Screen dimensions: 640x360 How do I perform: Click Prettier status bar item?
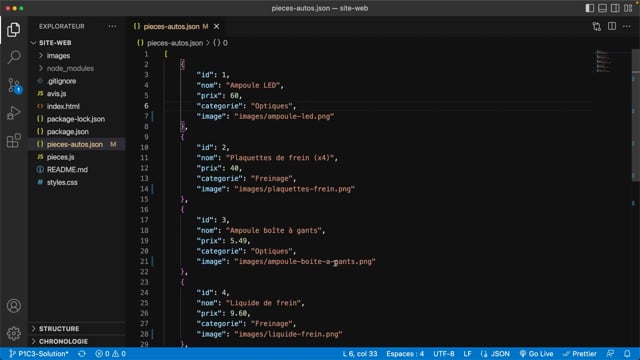[580, 354]
